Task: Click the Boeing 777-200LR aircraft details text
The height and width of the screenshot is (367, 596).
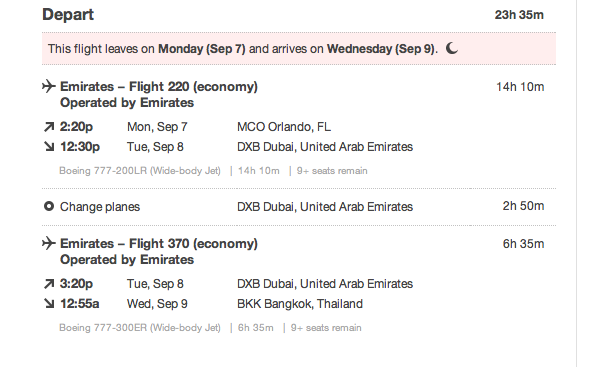Action: pos(140,171)
